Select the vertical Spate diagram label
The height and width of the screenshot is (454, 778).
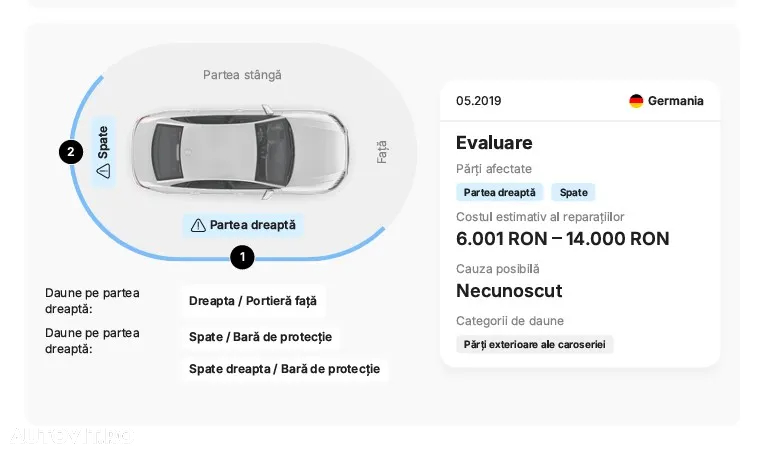[103, 152]
